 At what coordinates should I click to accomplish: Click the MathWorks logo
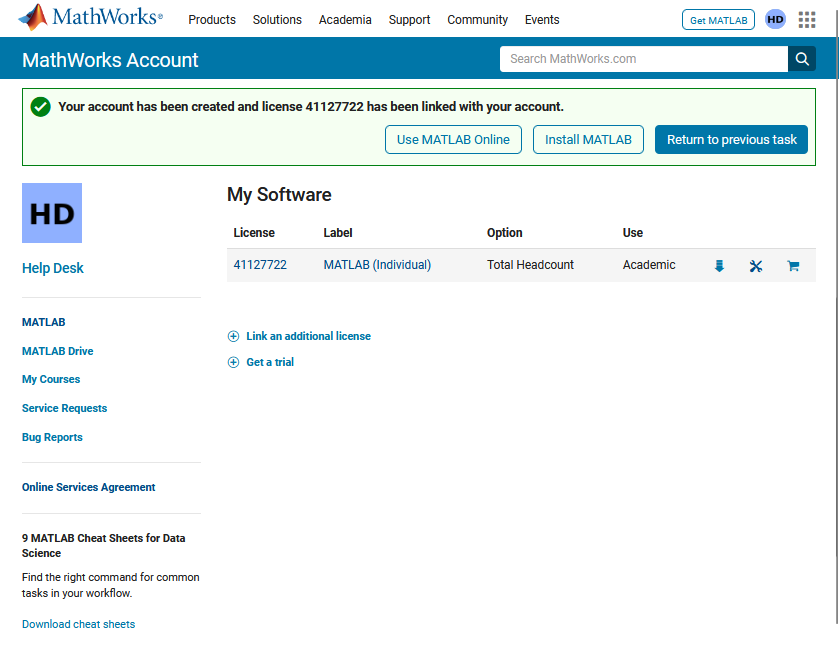tap(90, 18)
